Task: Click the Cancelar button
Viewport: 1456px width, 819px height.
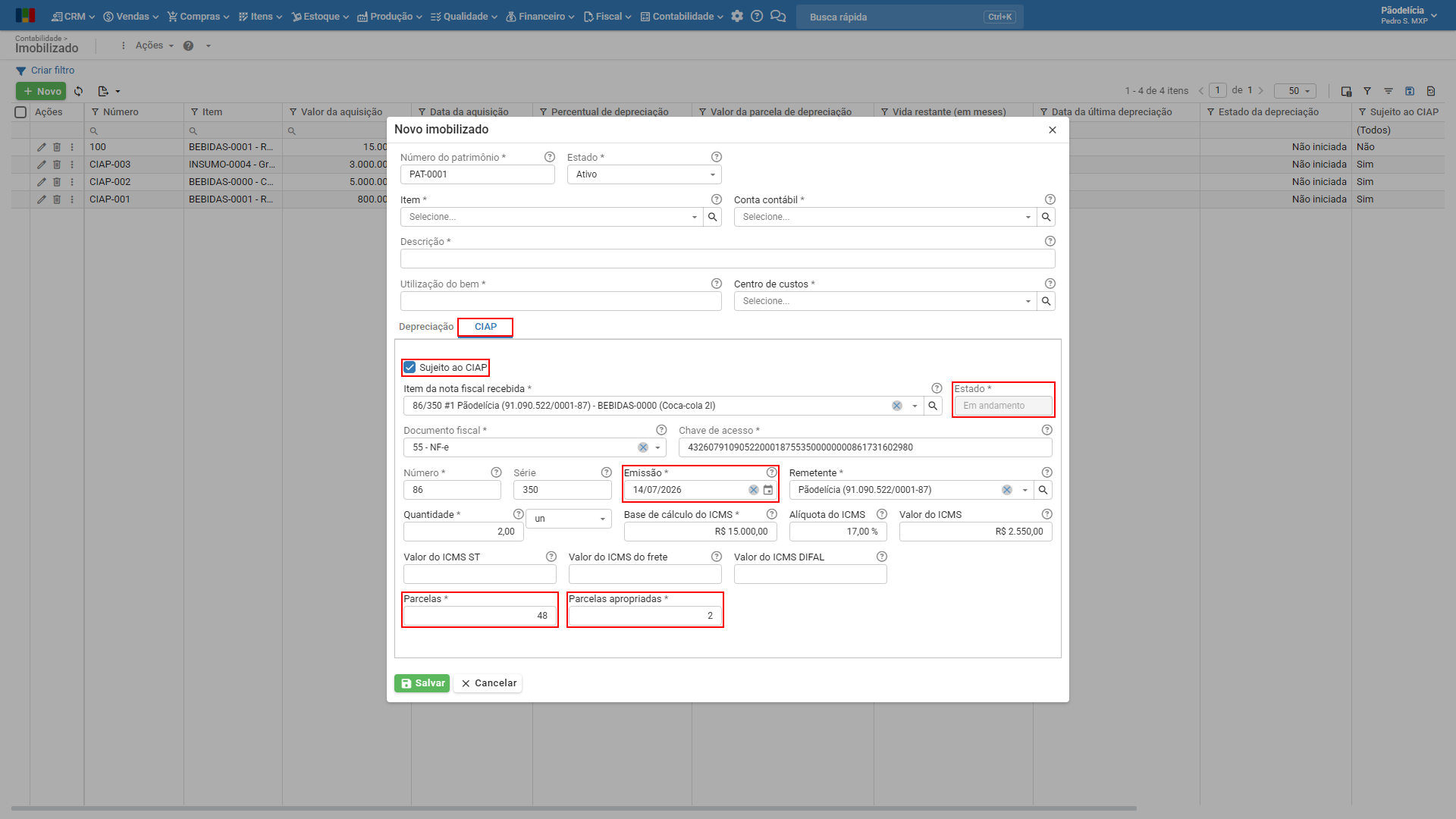Action: pos(488,683)
